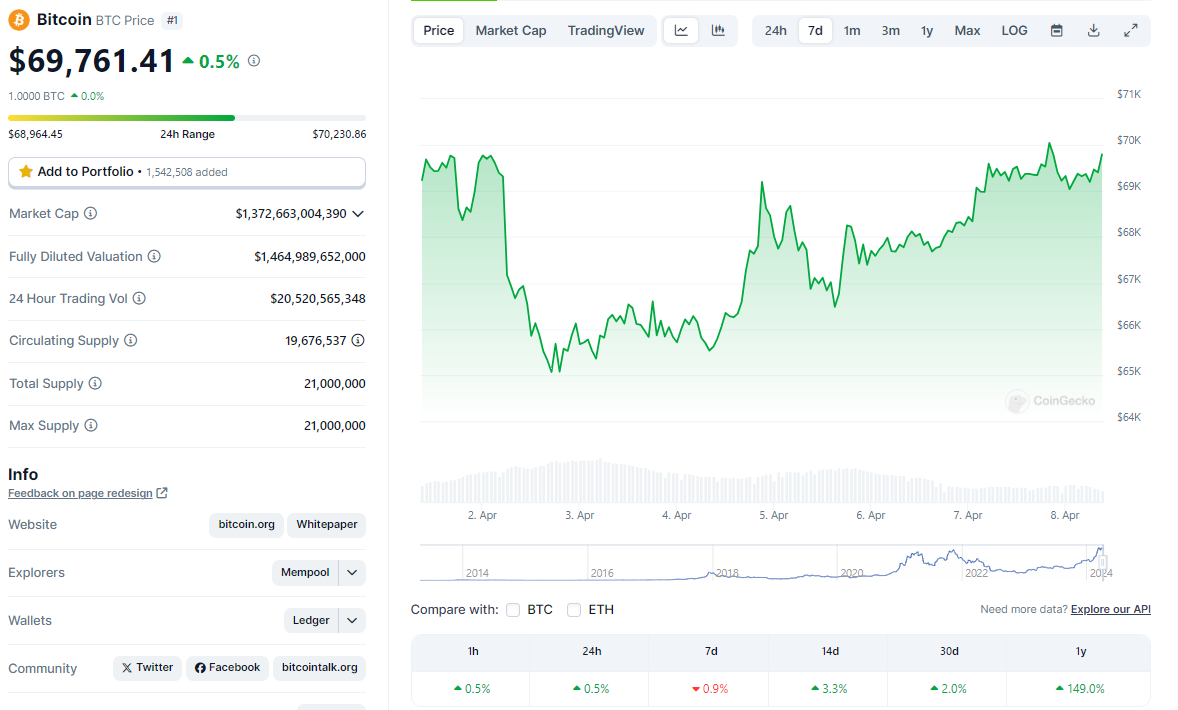Open the Whitepaper link
This screenshot has height=710, width=1178.
tap(327, 524)
